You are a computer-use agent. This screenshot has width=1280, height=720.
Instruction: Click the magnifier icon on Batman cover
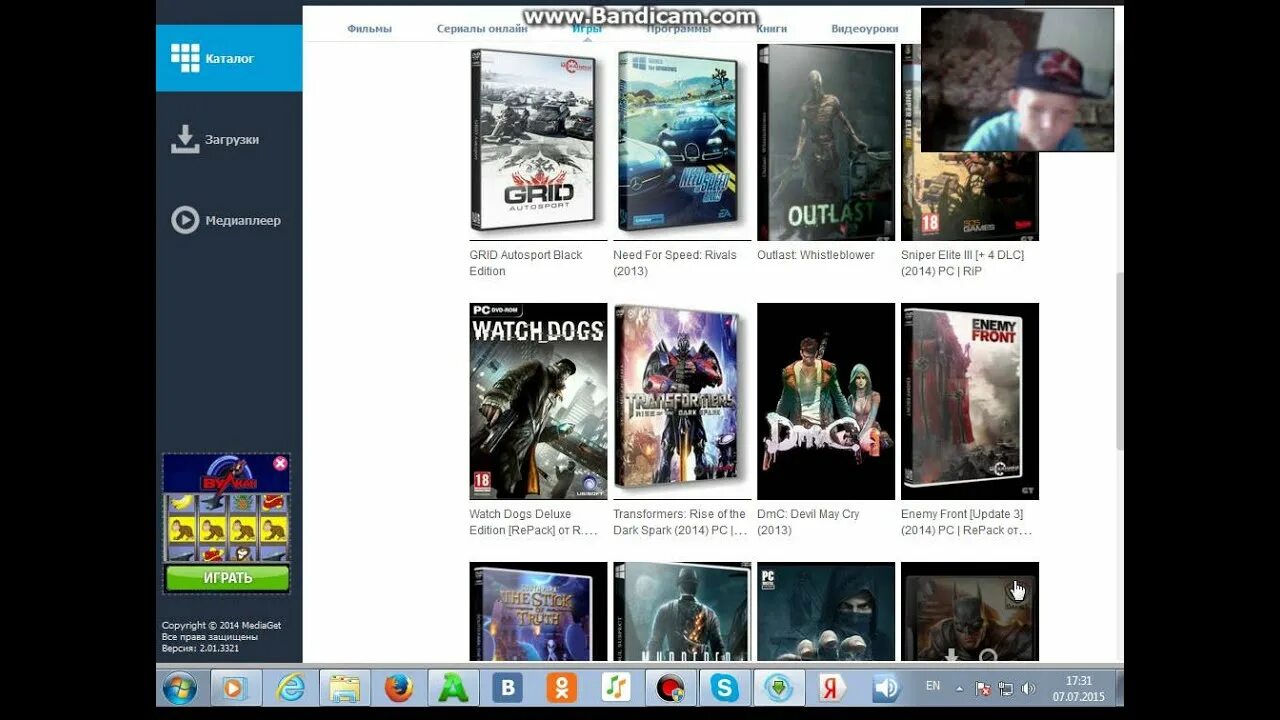988,656
